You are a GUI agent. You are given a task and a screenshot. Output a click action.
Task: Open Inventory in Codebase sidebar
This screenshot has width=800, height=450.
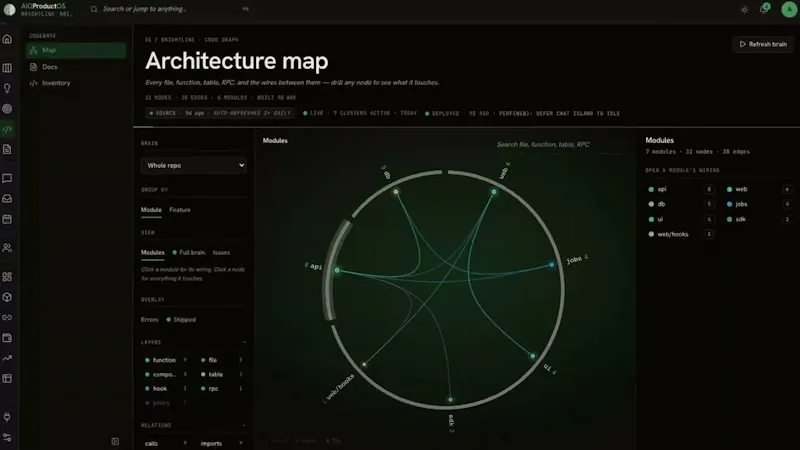tap(56, 83)
